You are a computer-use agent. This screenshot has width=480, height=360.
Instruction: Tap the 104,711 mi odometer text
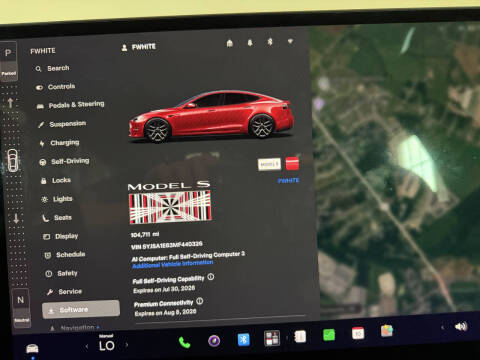tap(145, 235)
